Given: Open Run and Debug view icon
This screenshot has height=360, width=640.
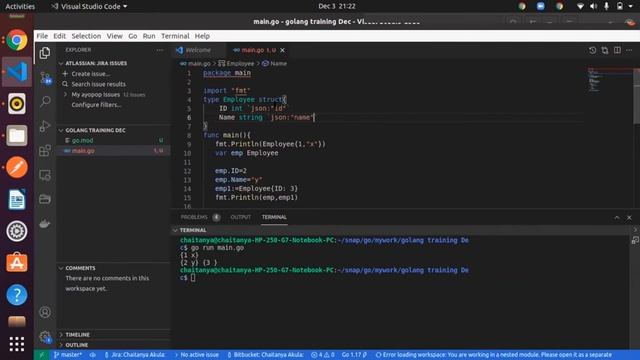Looking at the screenshot, I should [x=45, y=126].
